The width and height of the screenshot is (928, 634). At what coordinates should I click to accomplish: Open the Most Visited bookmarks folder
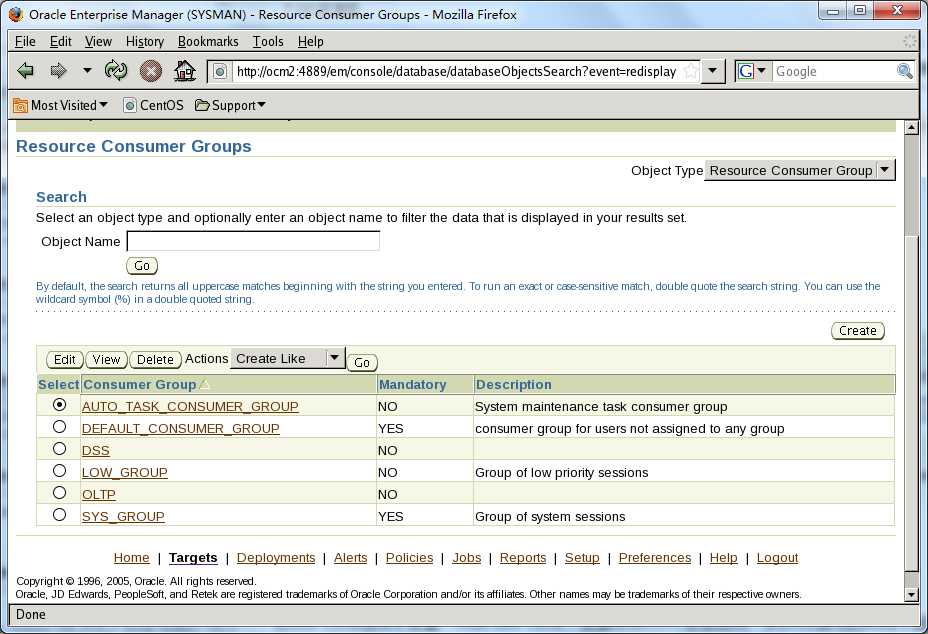point(60,105)
